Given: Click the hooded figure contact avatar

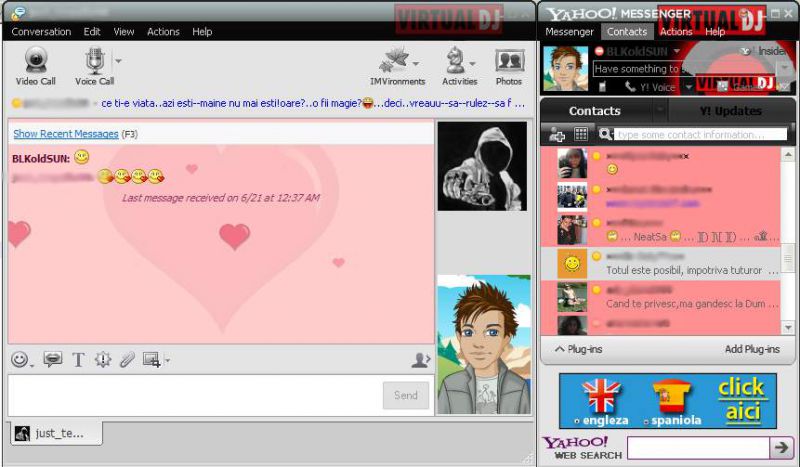Looking at the screenshot, I should (482, 166).
